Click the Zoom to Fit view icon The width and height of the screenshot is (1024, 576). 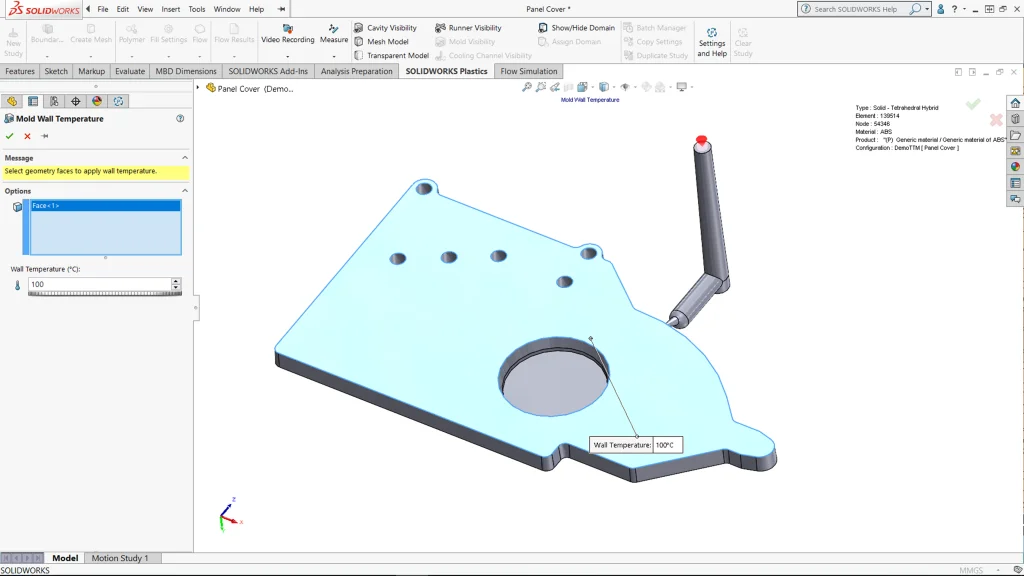(527, 87)
